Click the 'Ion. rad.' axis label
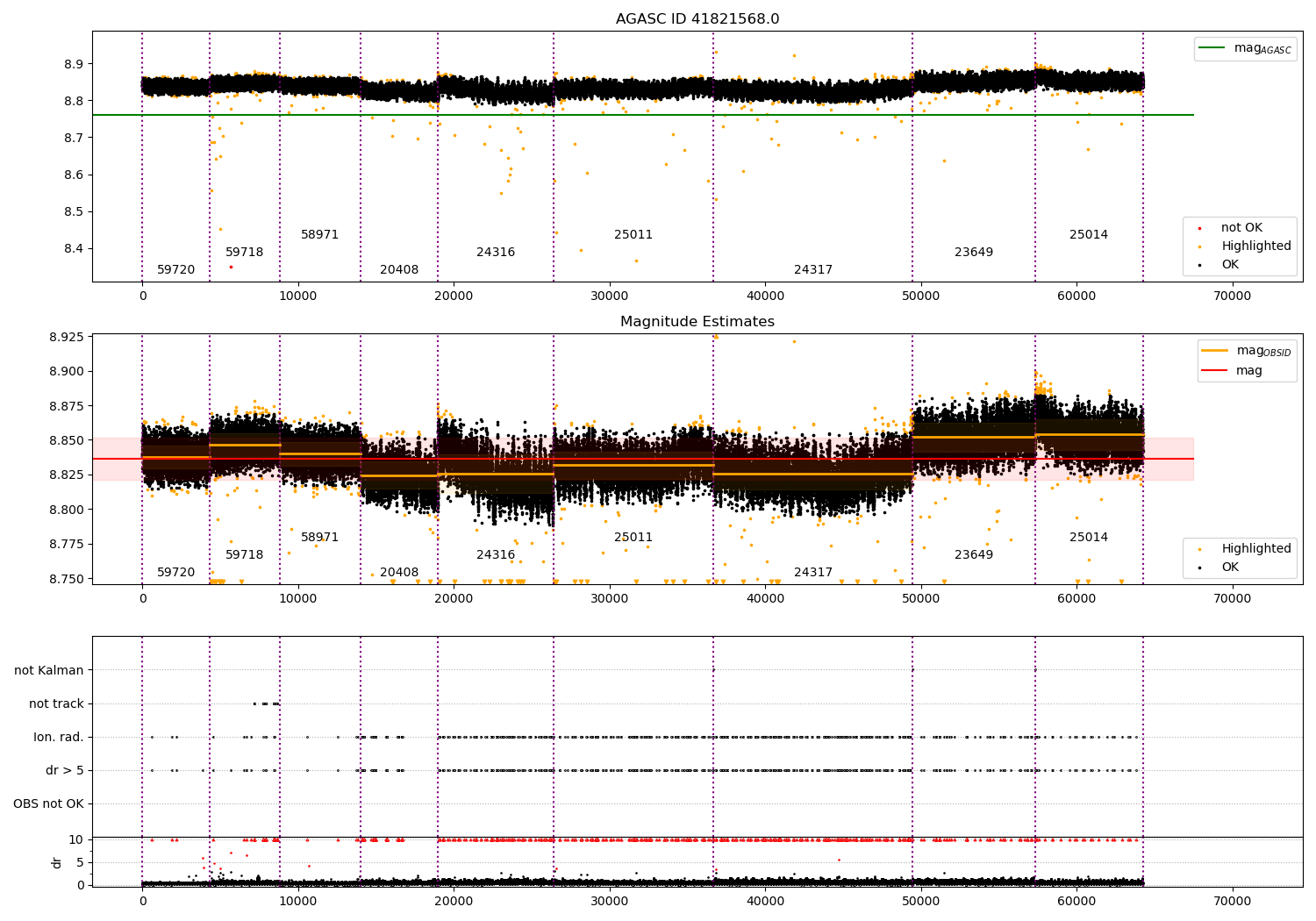 click(59, 737)
